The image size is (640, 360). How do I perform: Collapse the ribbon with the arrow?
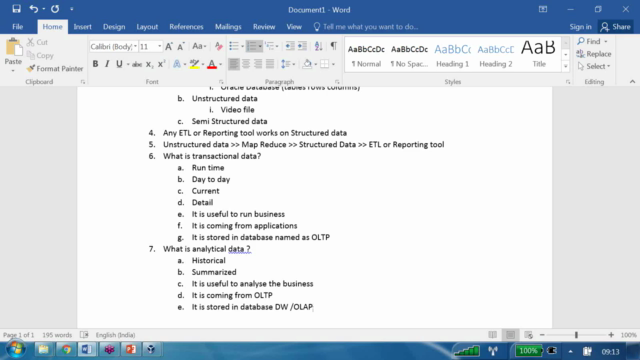coord(632,82)
